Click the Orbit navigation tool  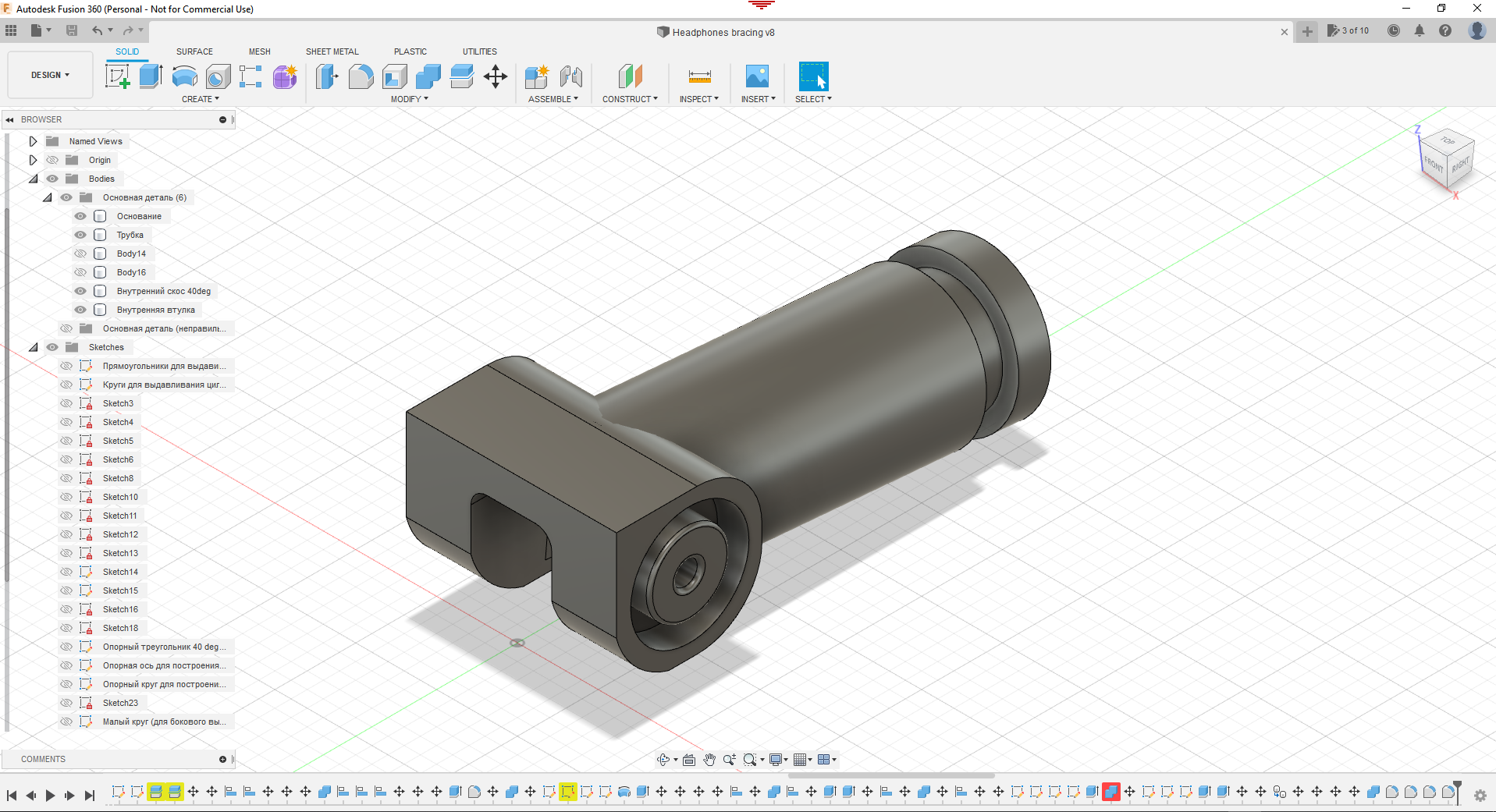pos(663,760)
